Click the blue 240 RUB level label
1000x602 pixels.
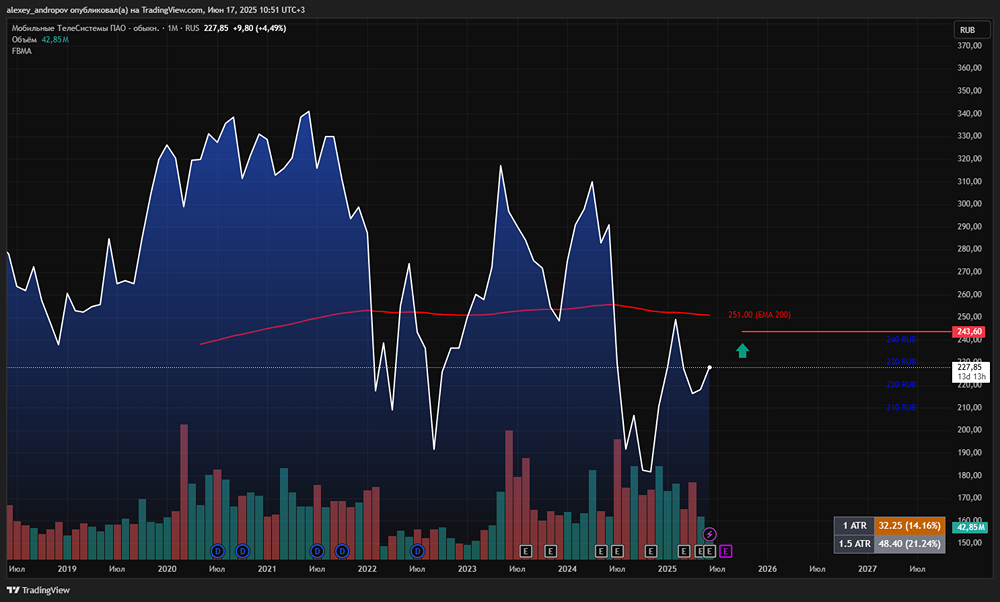(x=901, y=339)
